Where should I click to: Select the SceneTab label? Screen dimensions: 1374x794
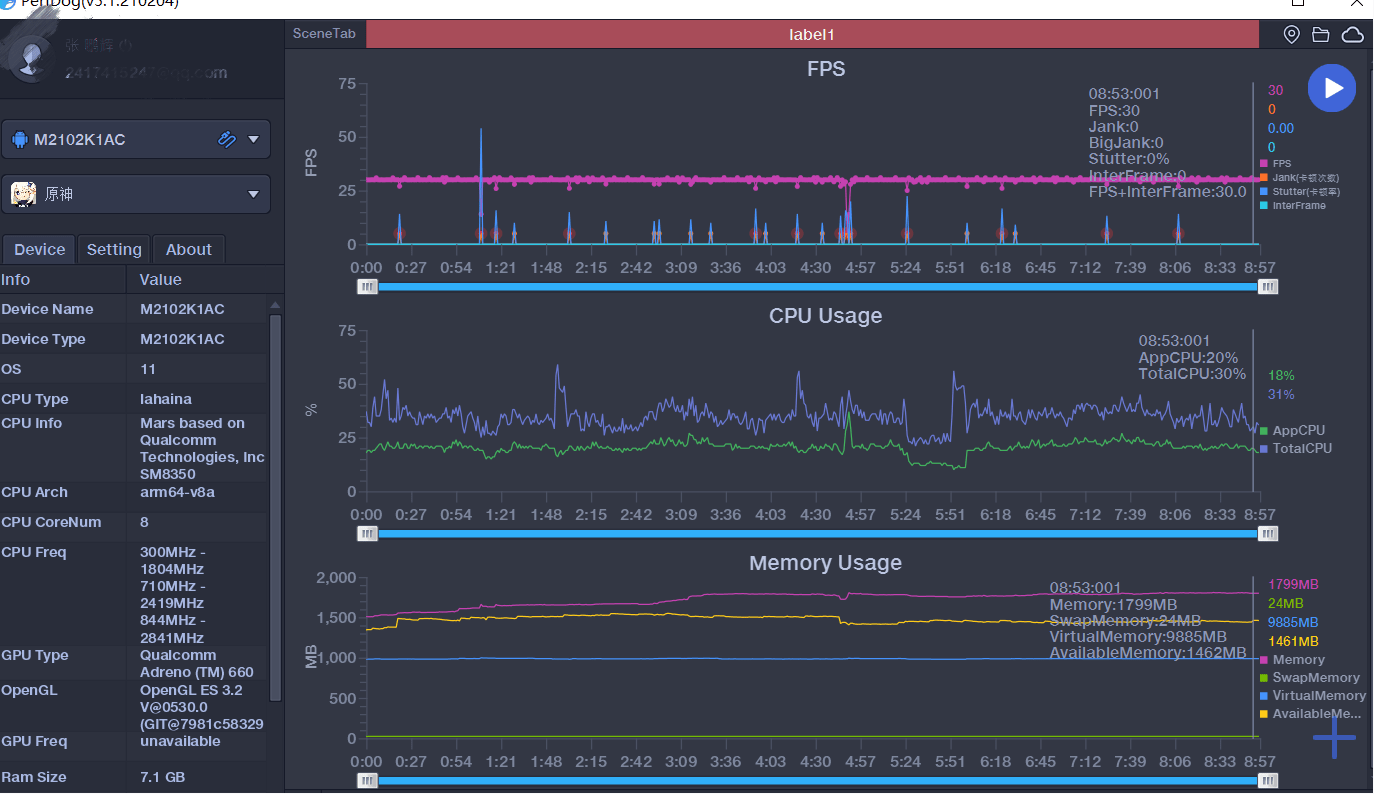pos(323,33)
